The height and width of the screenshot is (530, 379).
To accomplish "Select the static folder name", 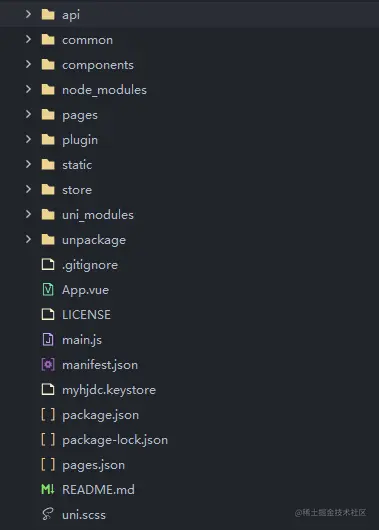I will tap(77, 165).
